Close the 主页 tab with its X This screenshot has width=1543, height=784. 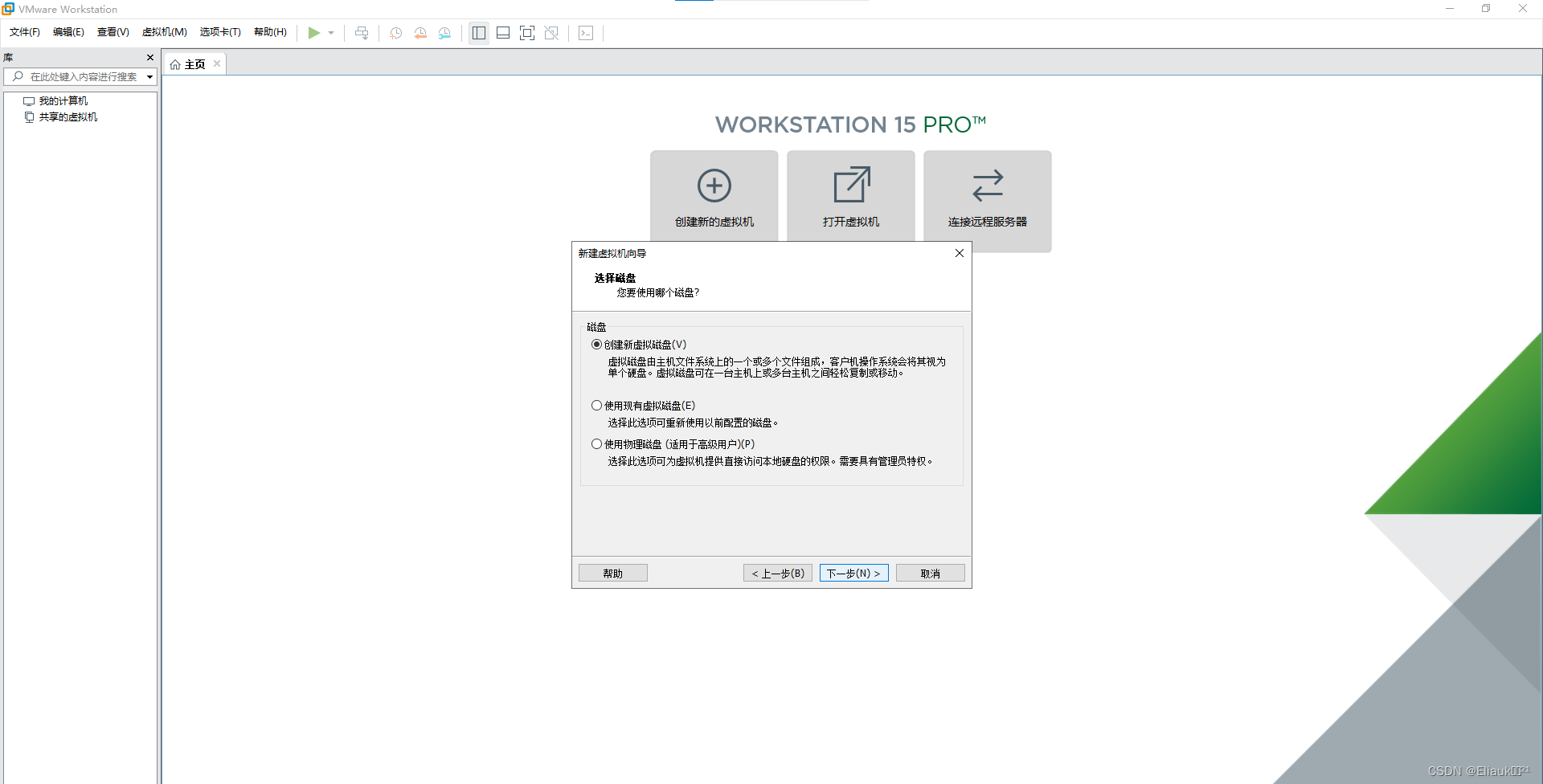point(217,63)
